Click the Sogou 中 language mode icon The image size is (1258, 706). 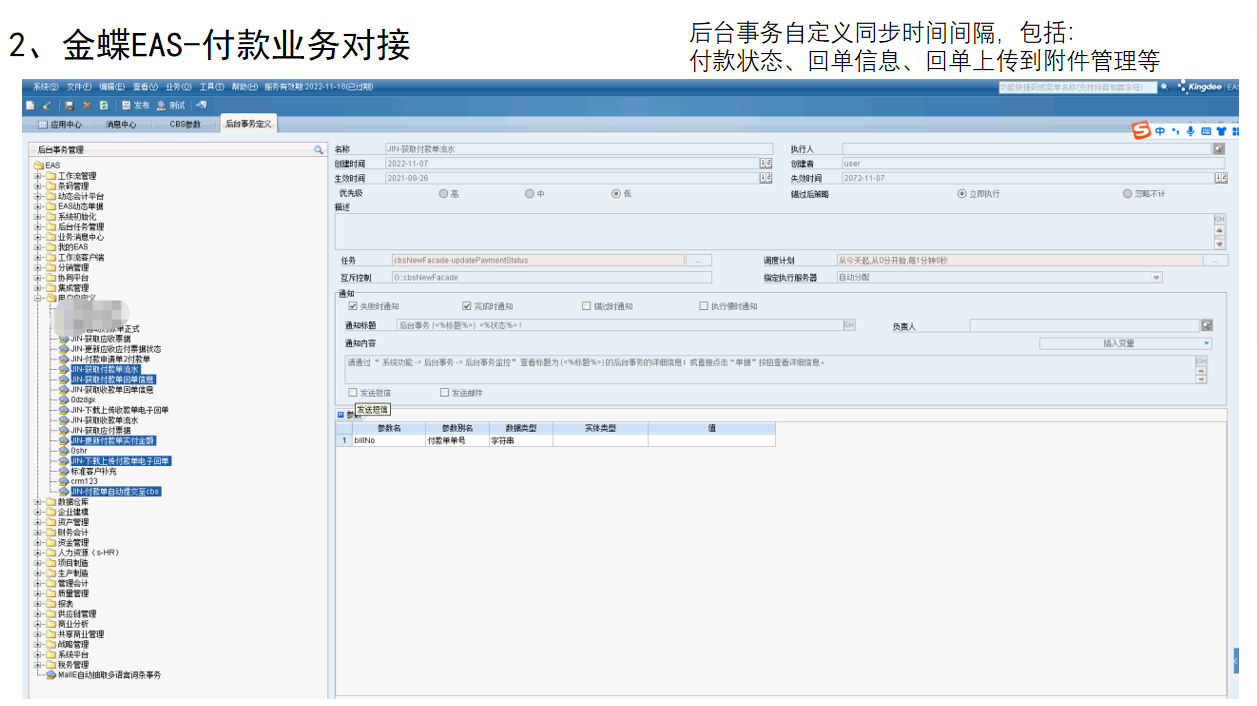[1160, 131]
